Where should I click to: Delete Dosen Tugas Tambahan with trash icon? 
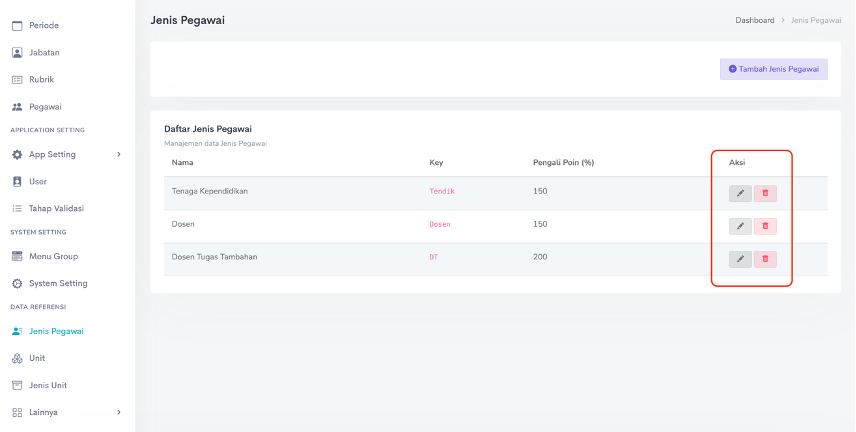(x=765, y=259)
